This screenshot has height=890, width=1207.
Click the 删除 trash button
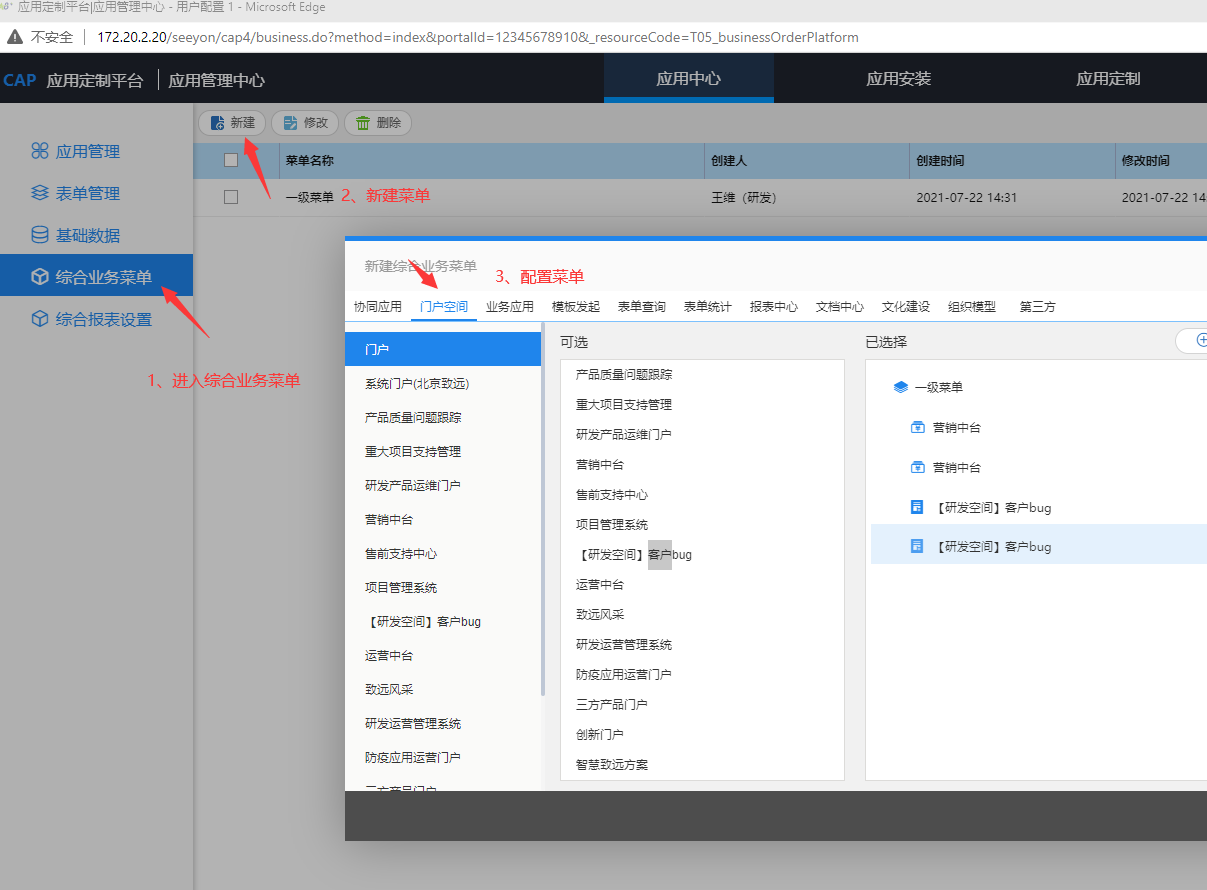(378, 123)
